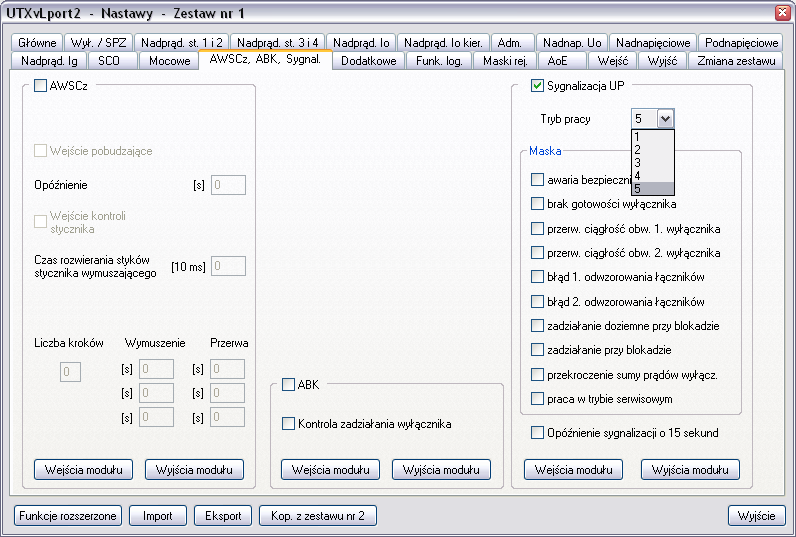Image resolution: width=796 pixels, height=537 pixels.
Task: Choose option 3 in Tryb pracy list
Action: [653, 162]
